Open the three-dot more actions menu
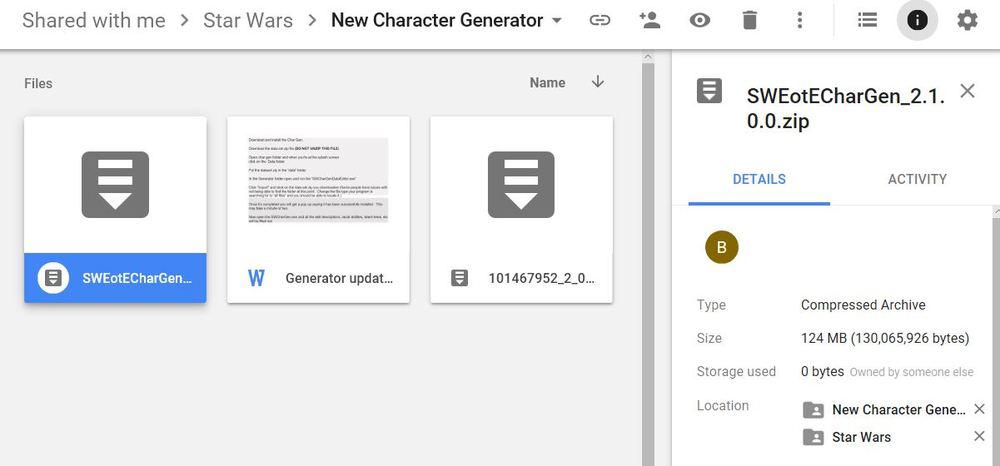Screen dimensions: 1000x466 click(x=799, y=21)
